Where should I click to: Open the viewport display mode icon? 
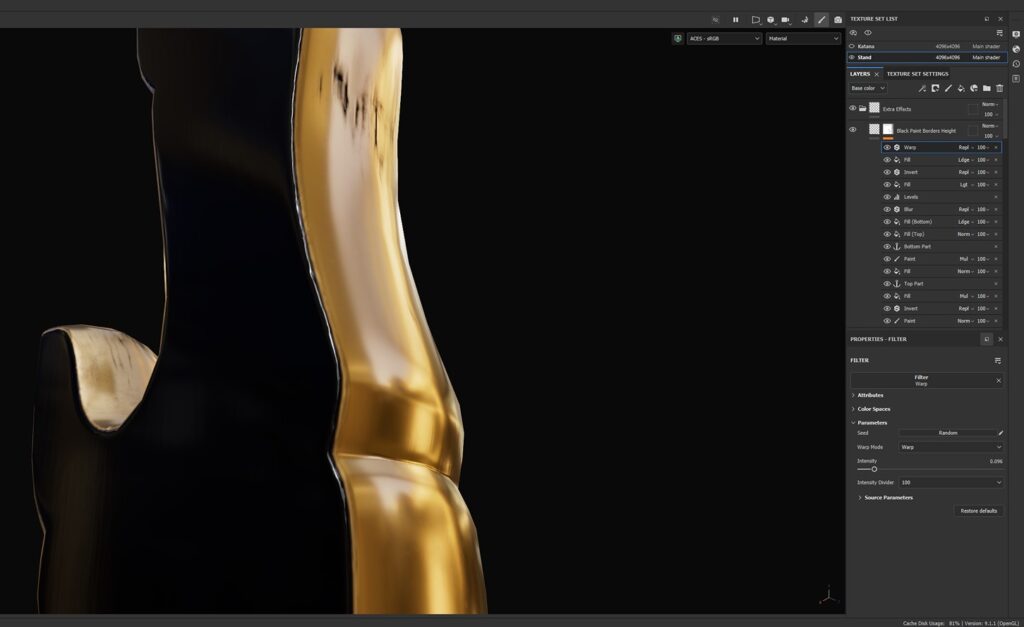click(x=756, y=20)
